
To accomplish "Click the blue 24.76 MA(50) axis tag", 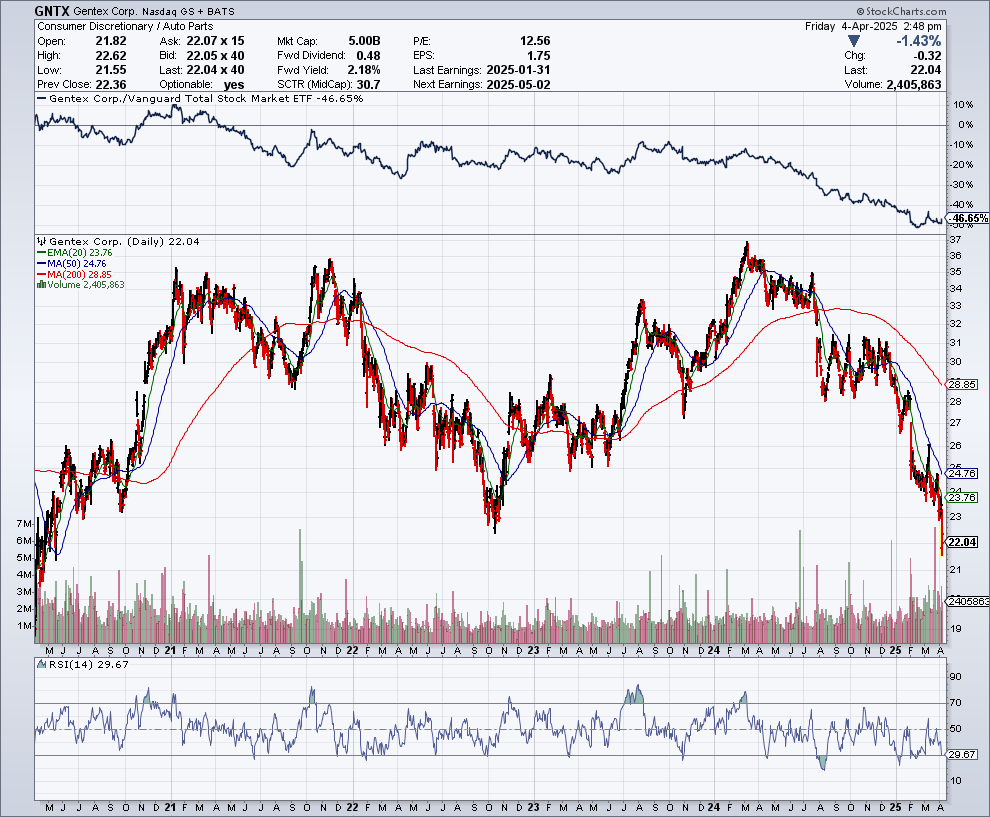I will 962,473.
